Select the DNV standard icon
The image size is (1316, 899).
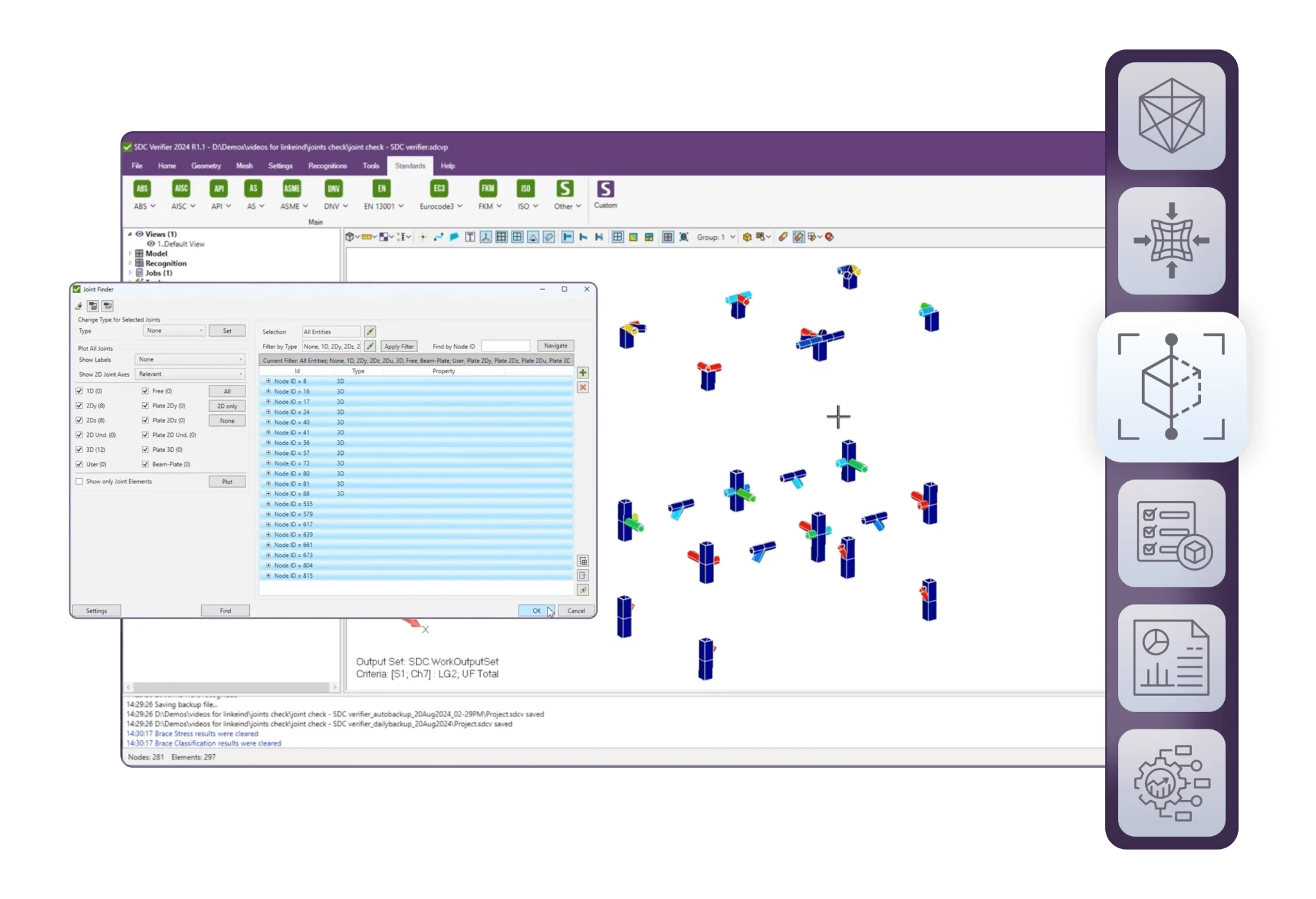(x=333, y=188)
